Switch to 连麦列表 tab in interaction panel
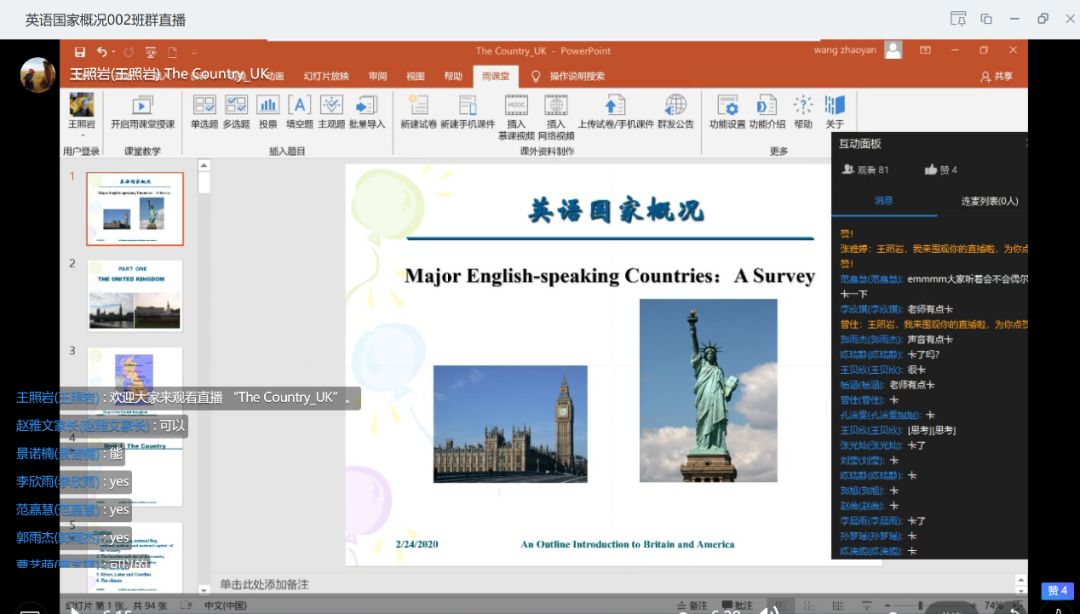This screenshot has width=1080, height=614. pos(989,201)
